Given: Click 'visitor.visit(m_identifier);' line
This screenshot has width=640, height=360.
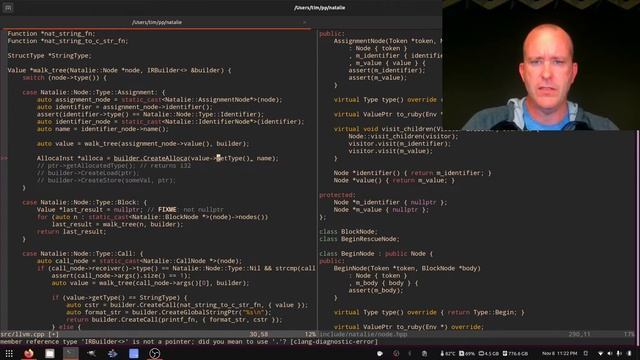Looking at the screenshot, I should click(x=400, y=143).
